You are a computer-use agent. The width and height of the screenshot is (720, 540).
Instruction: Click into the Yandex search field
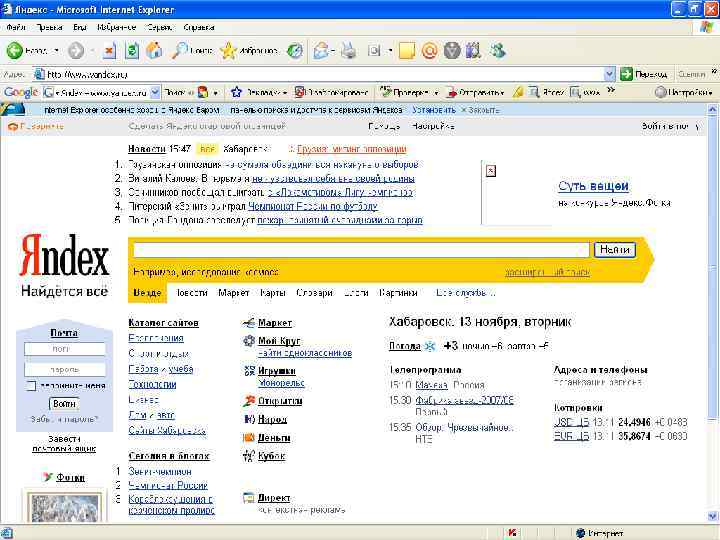[361, 250]
